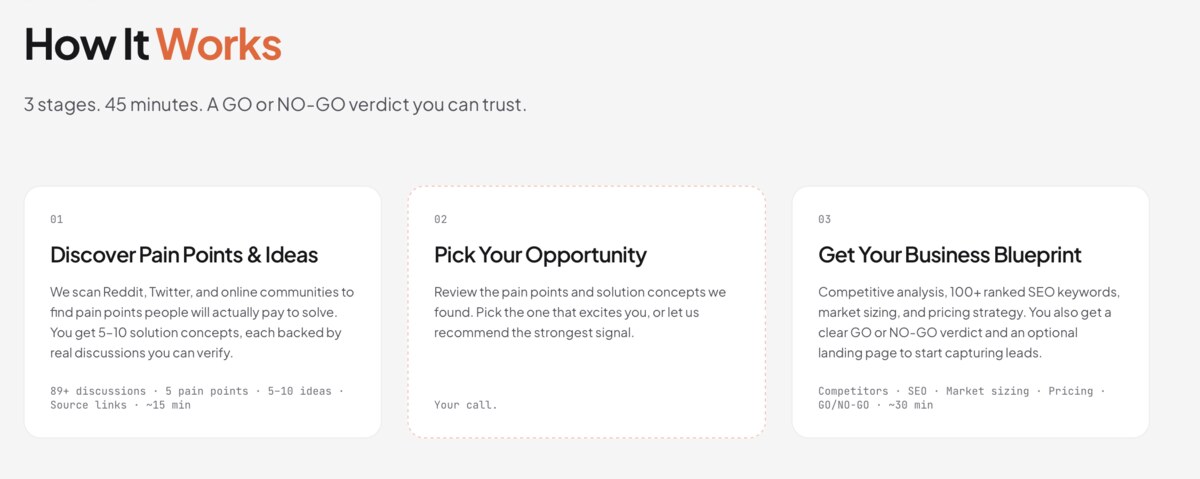
Task: Open the "Get Your Business Blueprint" title
Action: pyautogui.click(x=949, y=255)
